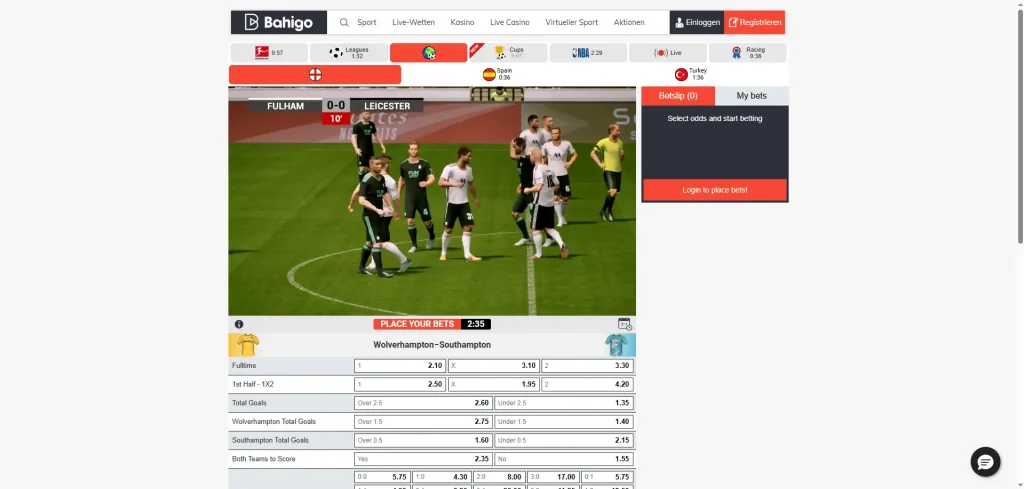Go to the Kasino section

click(x=462, y=22)
